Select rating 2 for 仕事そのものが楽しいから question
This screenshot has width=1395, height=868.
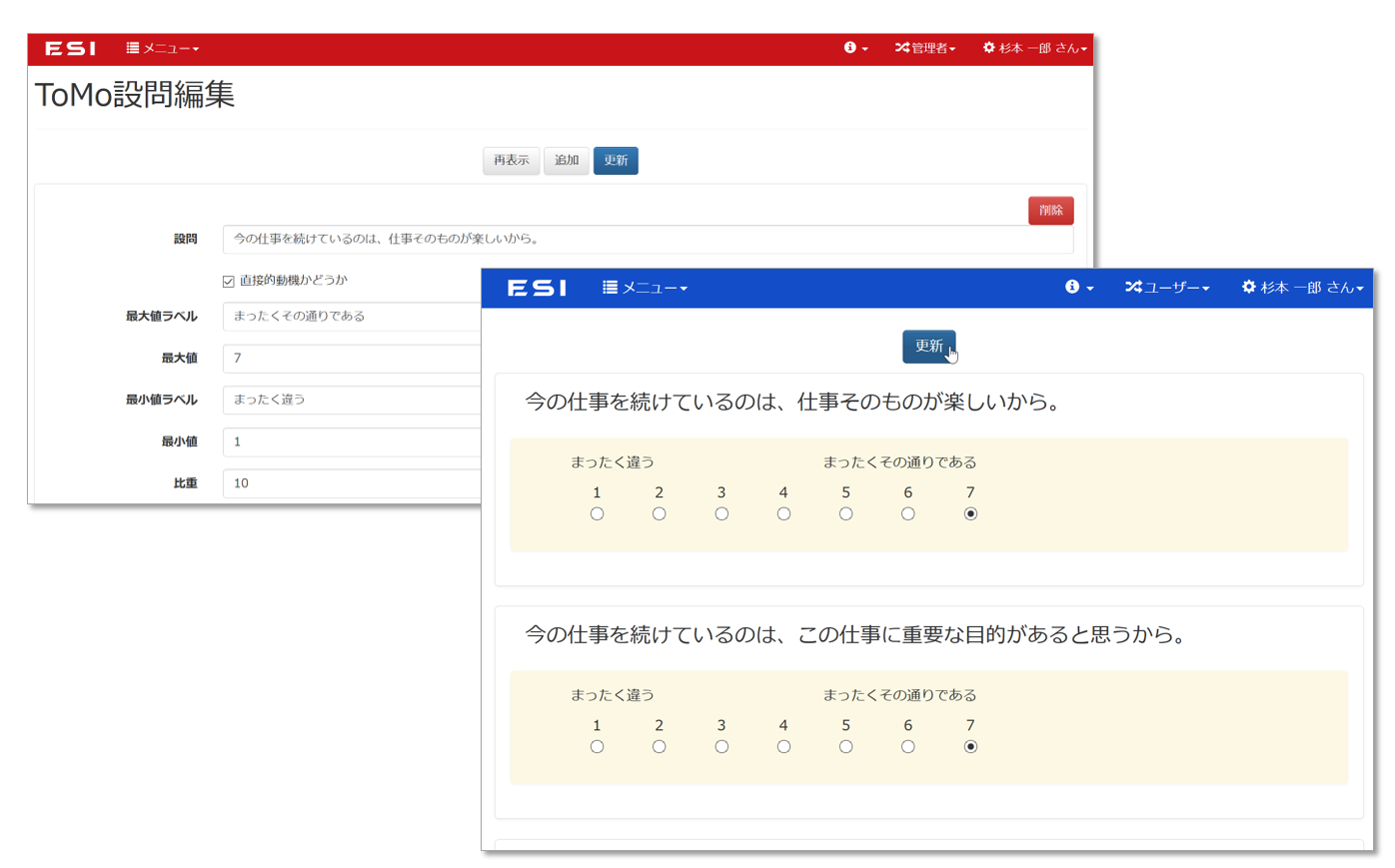point(659,514)
